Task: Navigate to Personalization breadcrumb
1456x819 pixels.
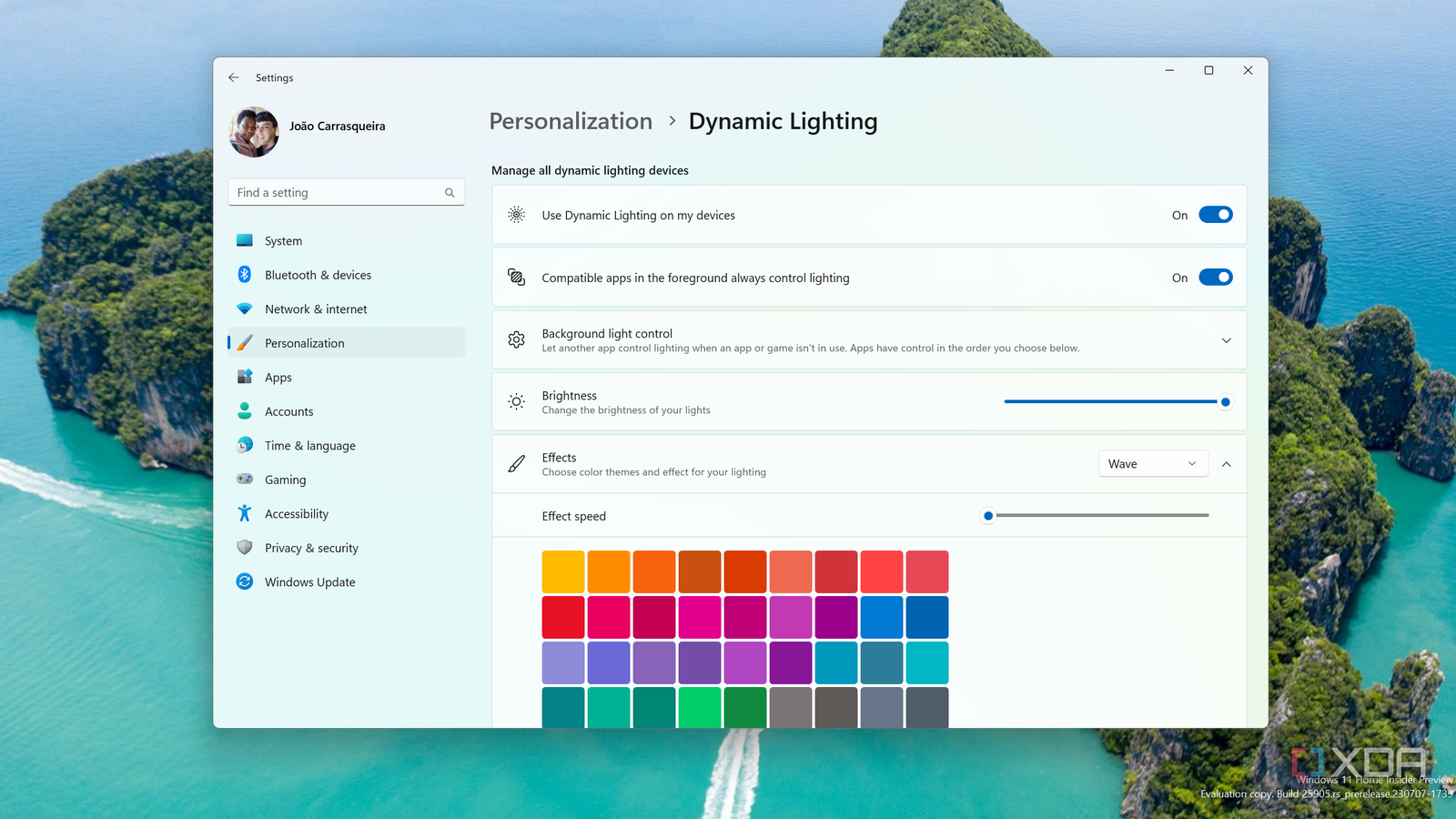Action: (x=571, y=121)
